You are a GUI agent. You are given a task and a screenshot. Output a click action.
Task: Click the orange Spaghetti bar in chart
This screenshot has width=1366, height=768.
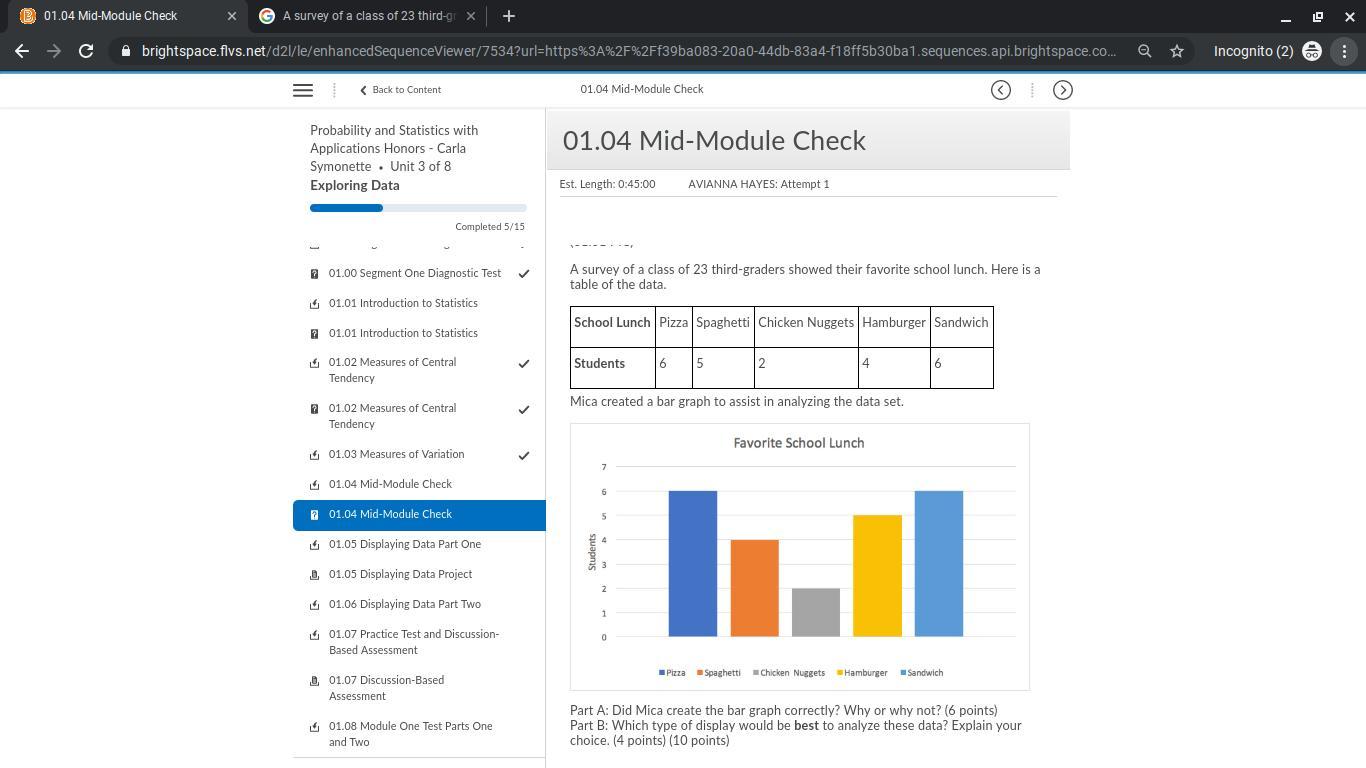(x=755, y=588)
